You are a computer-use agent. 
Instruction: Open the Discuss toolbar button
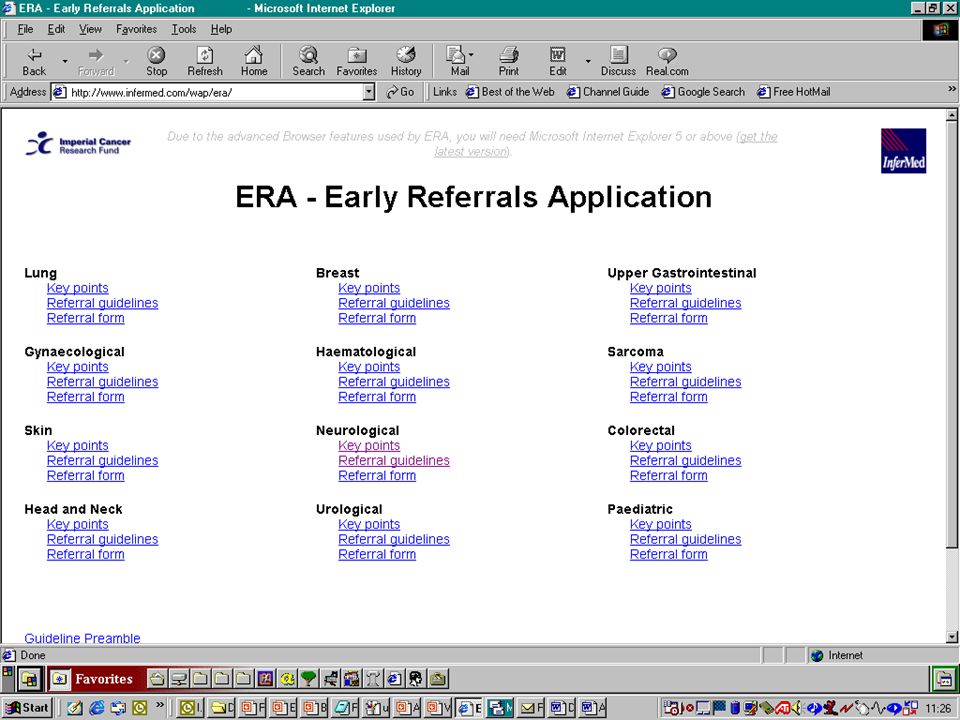[x=618, y=61]
